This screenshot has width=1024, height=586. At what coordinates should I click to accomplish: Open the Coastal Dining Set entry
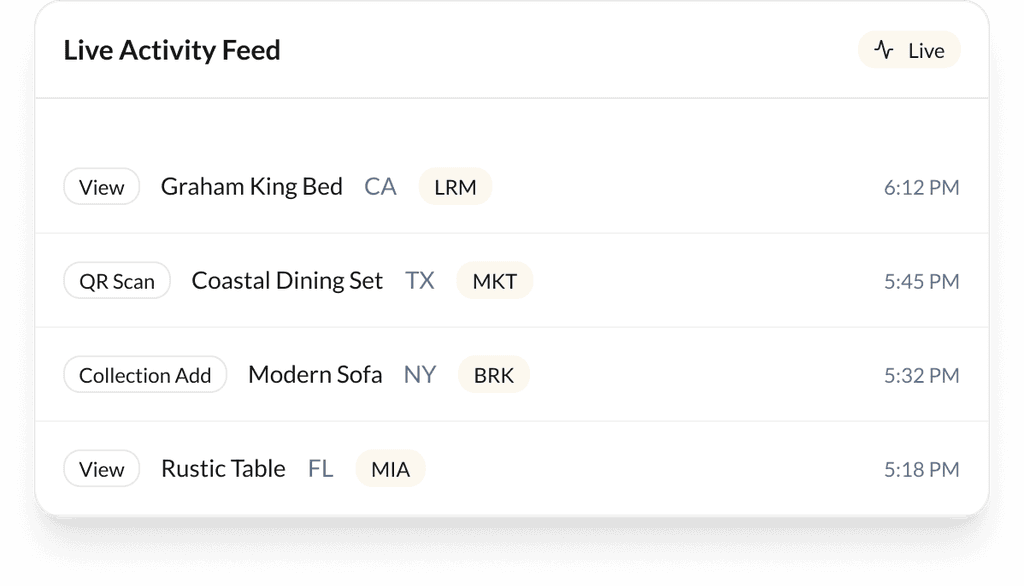click(x=287, y=281)
